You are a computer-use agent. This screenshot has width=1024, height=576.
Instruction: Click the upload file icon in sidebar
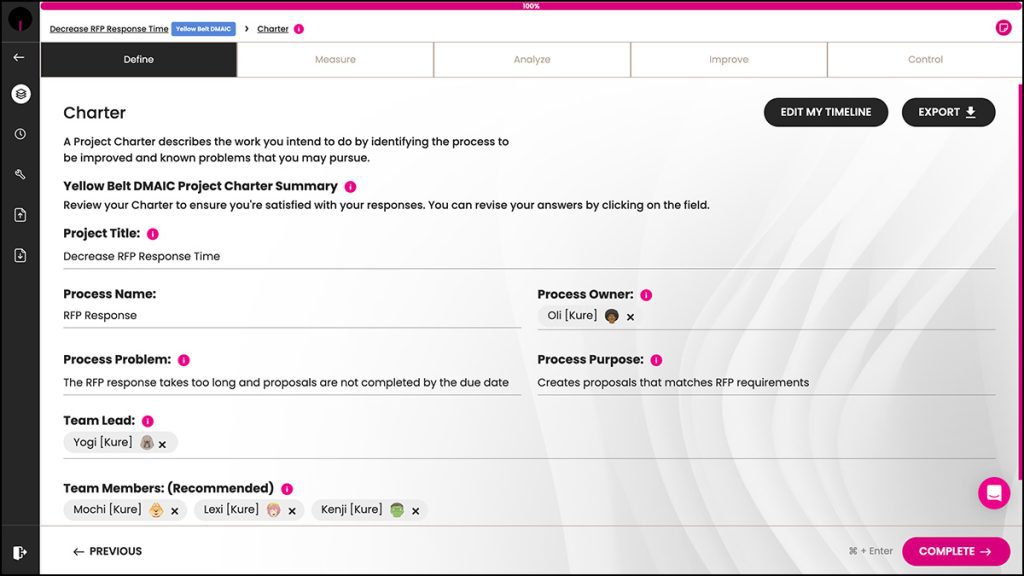tap(20, 215)
